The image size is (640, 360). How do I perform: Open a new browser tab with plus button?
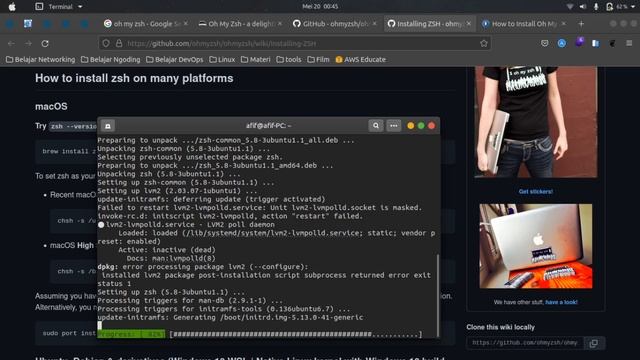click(x=581, y=24)
